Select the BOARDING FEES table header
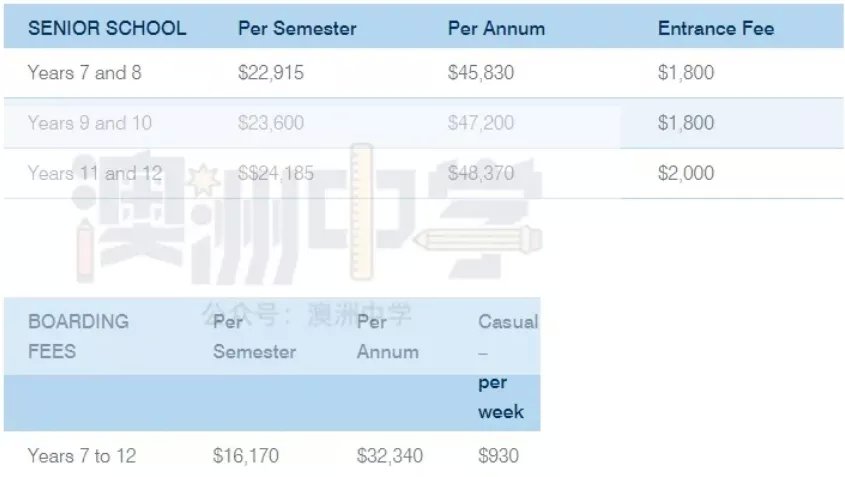Screen dimensions: 845x477 pyautogui.click(x=78, y=336)
